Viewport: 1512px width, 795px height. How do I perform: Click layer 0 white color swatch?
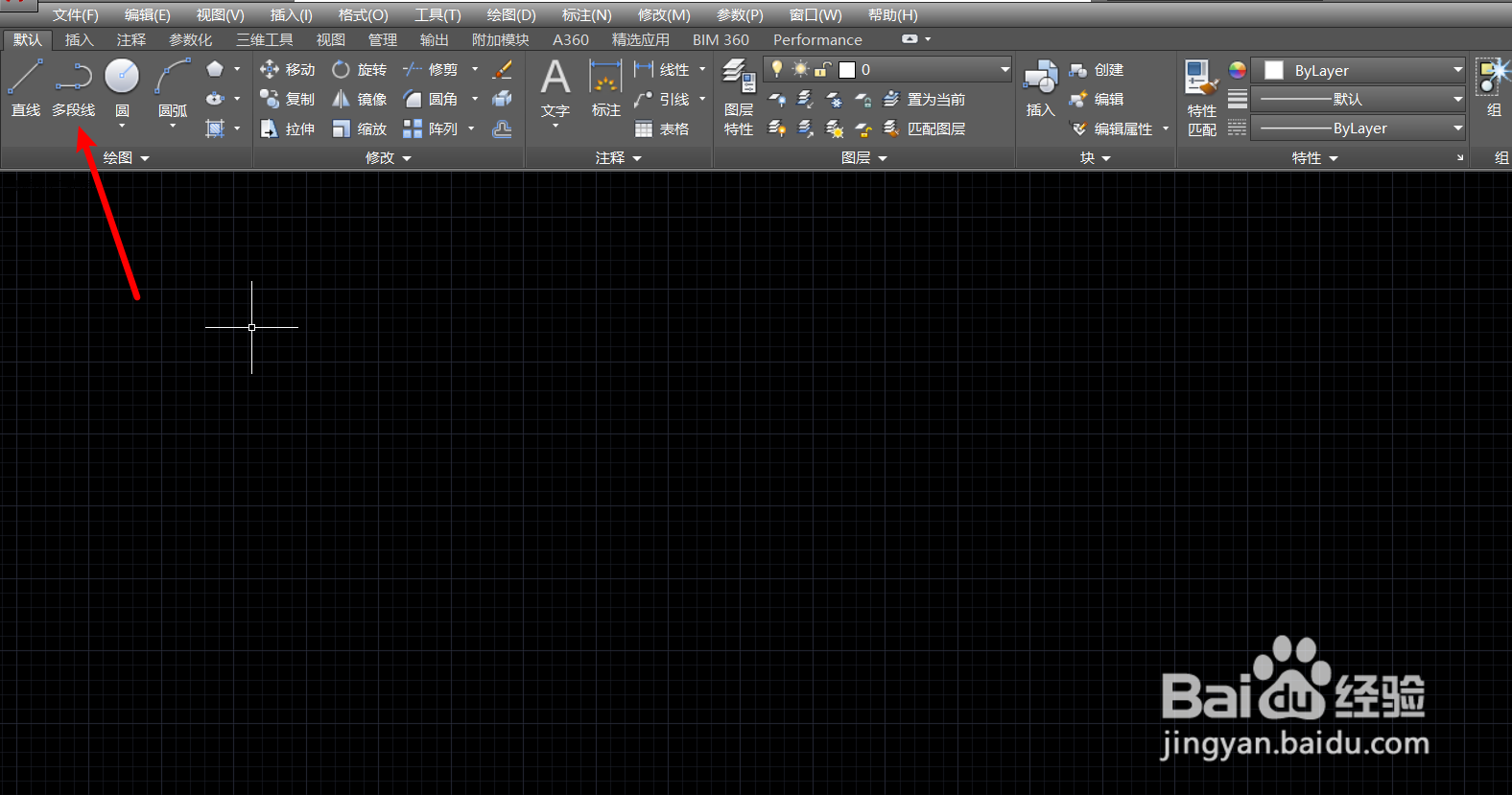coord(847,70)
